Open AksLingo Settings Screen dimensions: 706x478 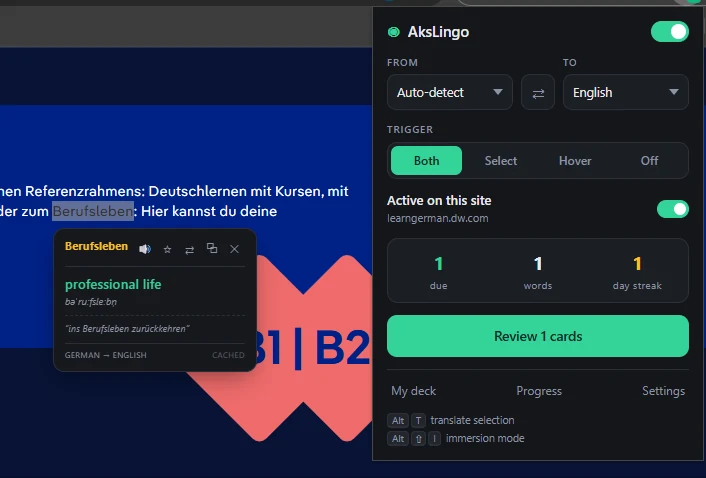[x=663, y=391]
